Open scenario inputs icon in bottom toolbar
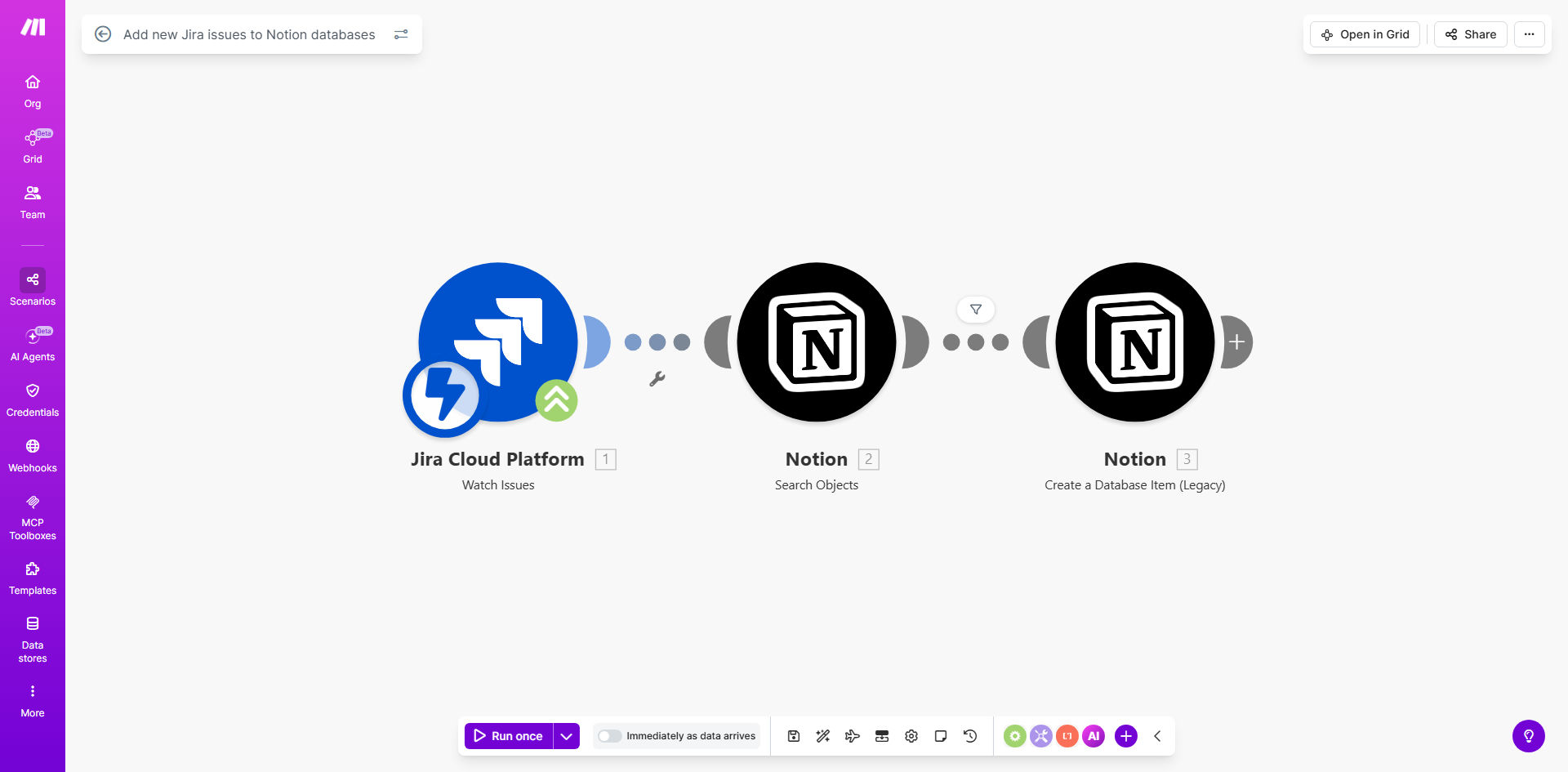The width and height of the screenshot is (1568, 772). point(882,736)
